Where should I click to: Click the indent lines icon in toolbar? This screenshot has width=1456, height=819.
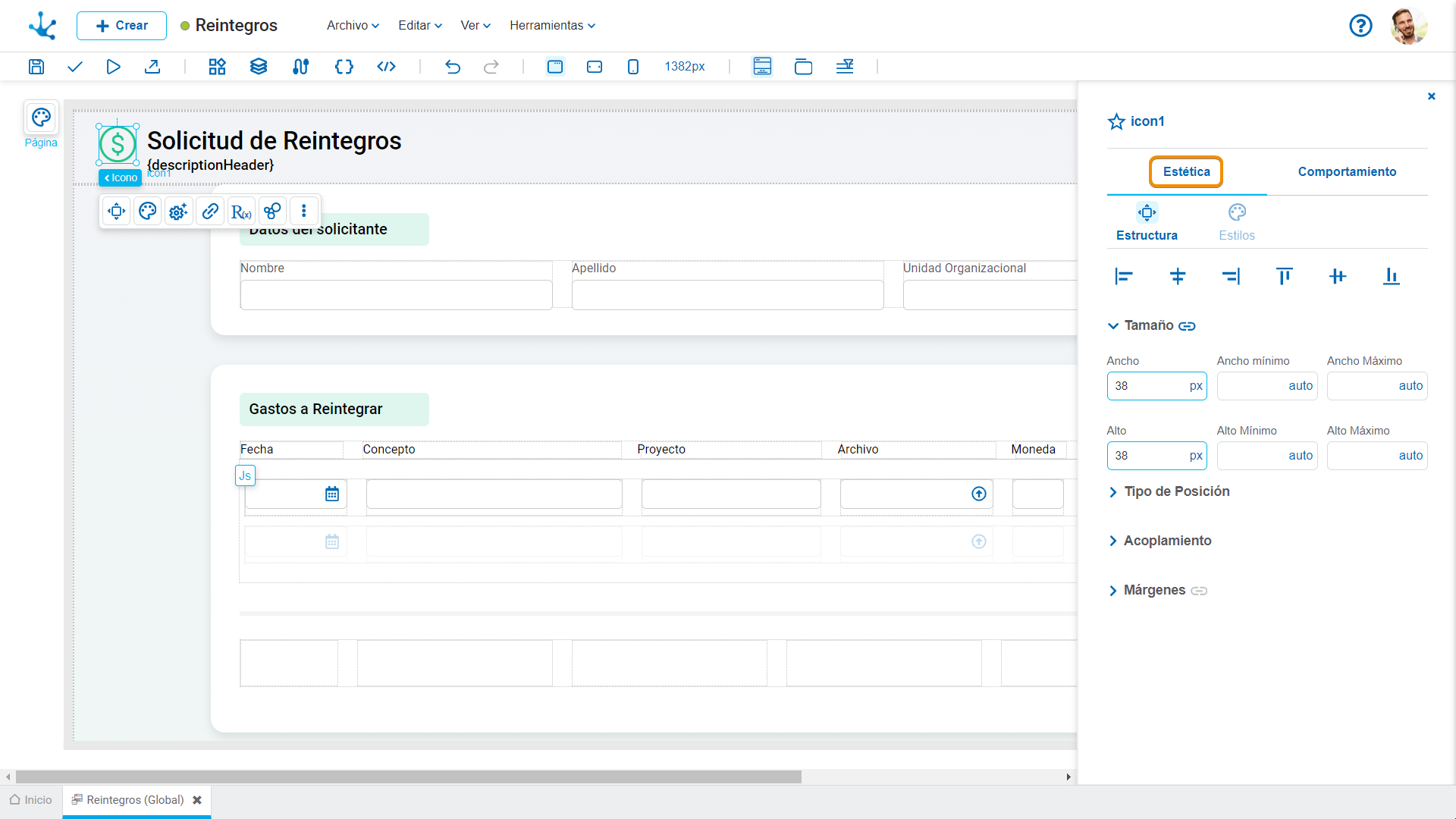tap(845, 67)
